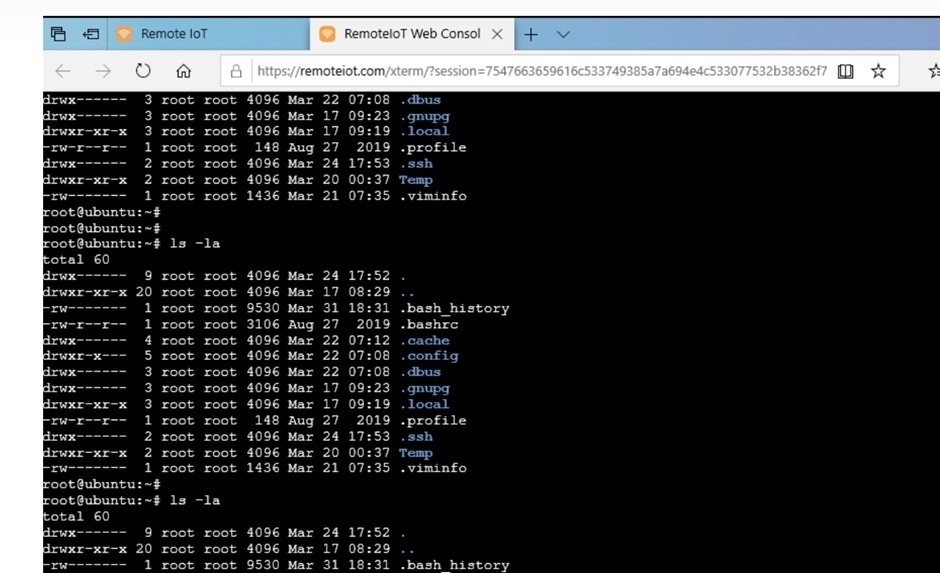Refresh the current page
Image resolution: width=940 pixels, height=573 pixels.
(143, 71)
